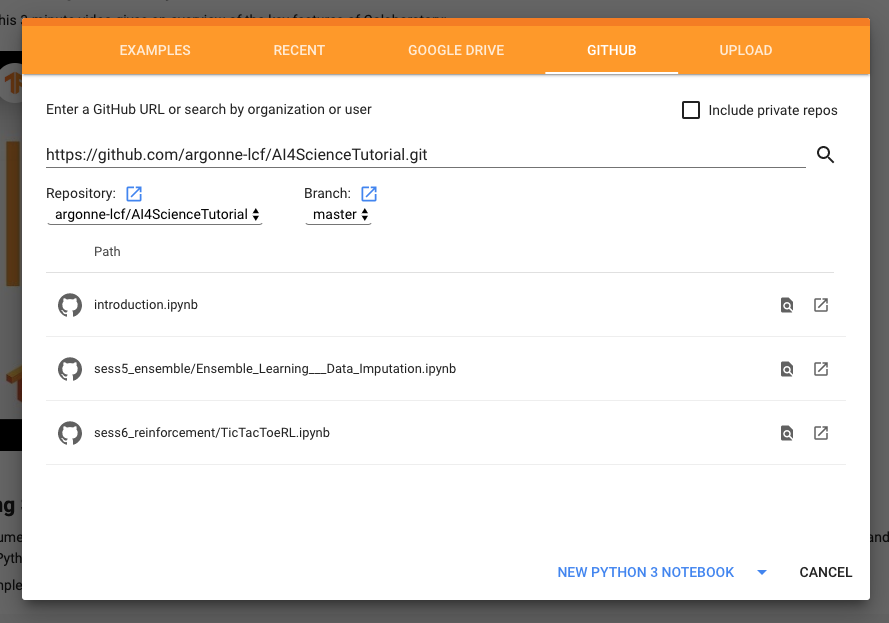
Task: Click the Repository: label text
Action: pos(81,194)
